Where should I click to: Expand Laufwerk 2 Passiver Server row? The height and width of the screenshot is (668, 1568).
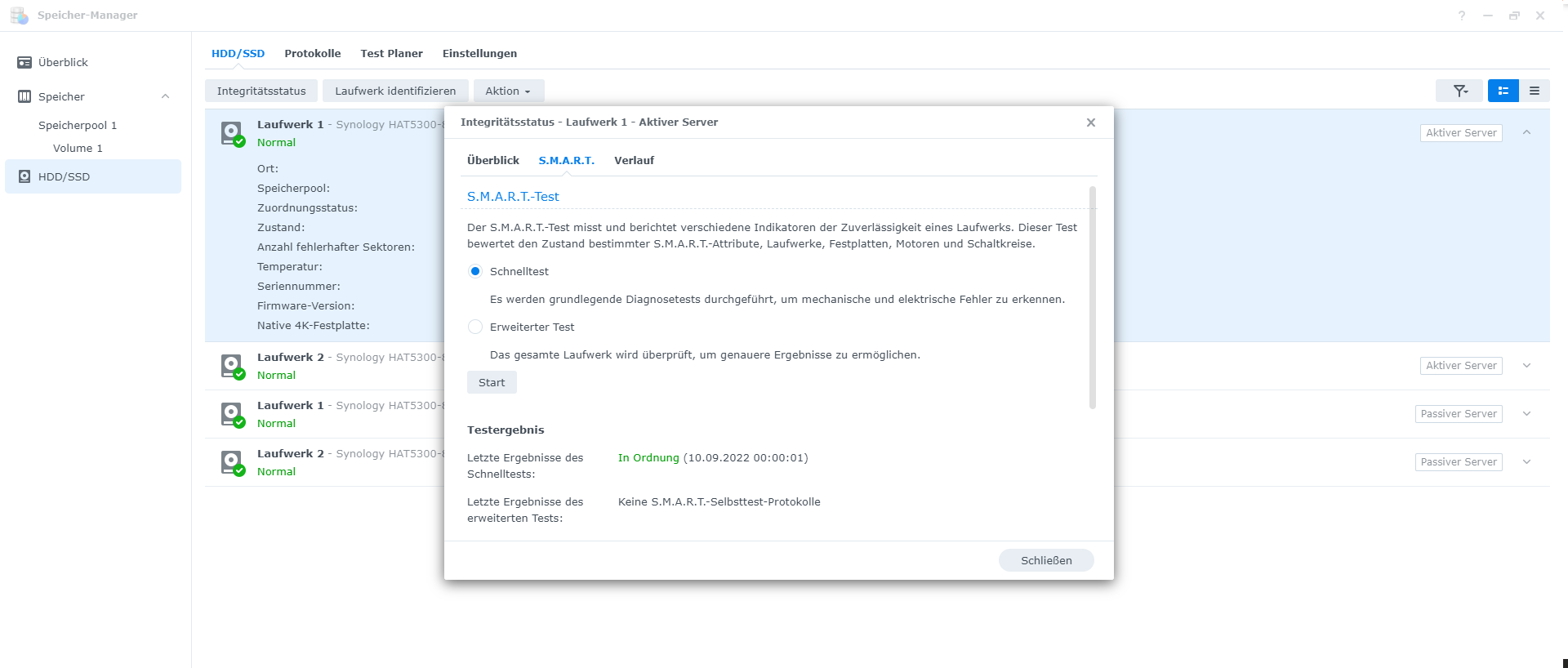point(1526,461)
